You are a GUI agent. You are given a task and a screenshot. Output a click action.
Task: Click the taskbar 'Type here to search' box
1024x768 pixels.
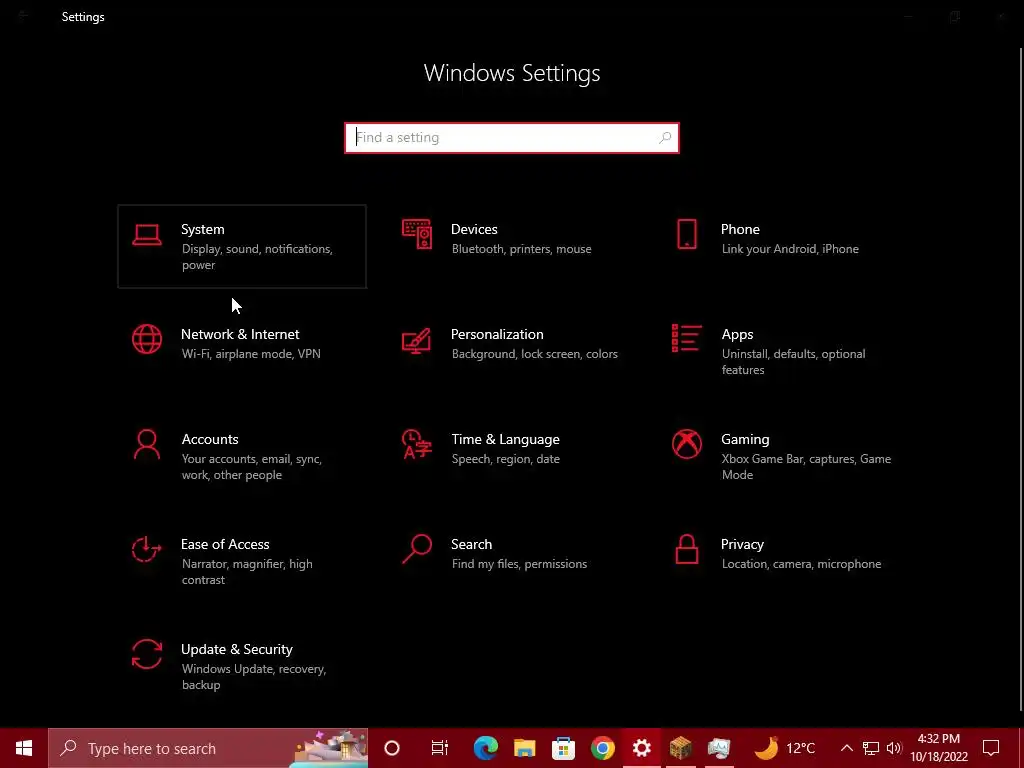point(208,748)
